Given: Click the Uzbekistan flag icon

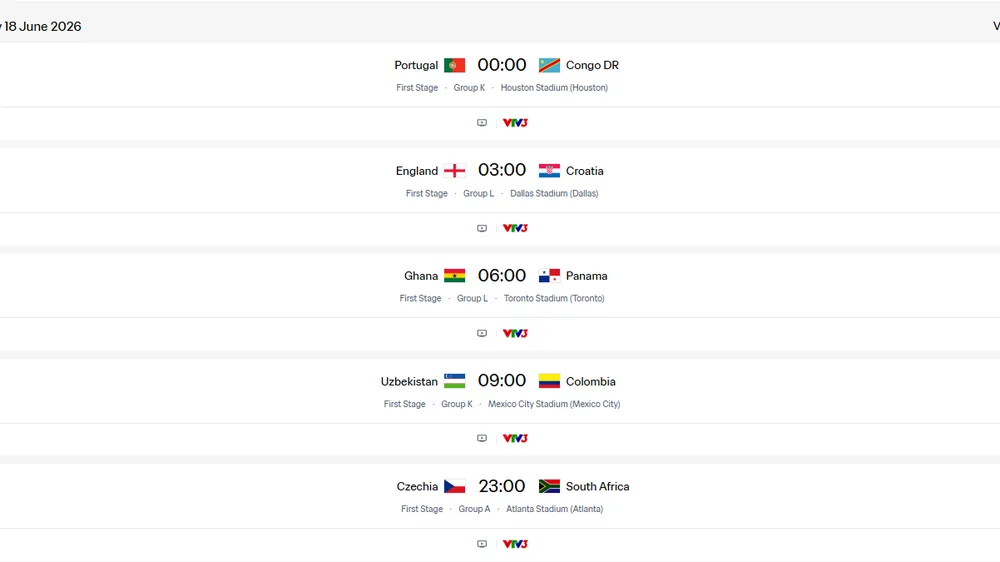Looking at the screenshot, I should pyautogui.click(x=455, y=381).
